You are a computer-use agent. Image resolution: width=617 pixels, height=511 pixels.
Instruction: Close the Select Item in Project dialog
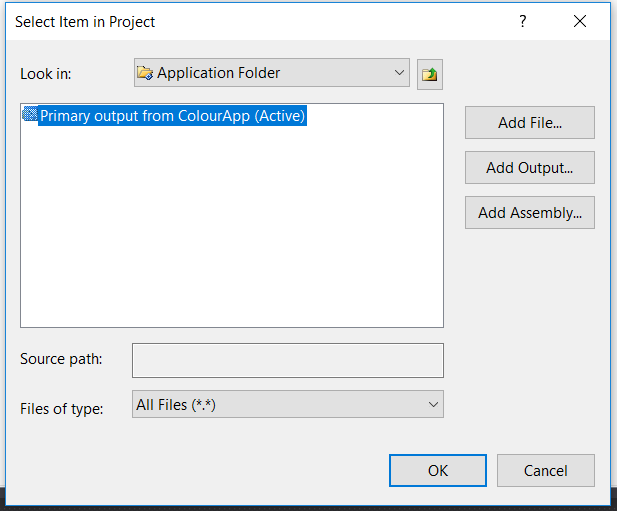(x=580, y=21)
